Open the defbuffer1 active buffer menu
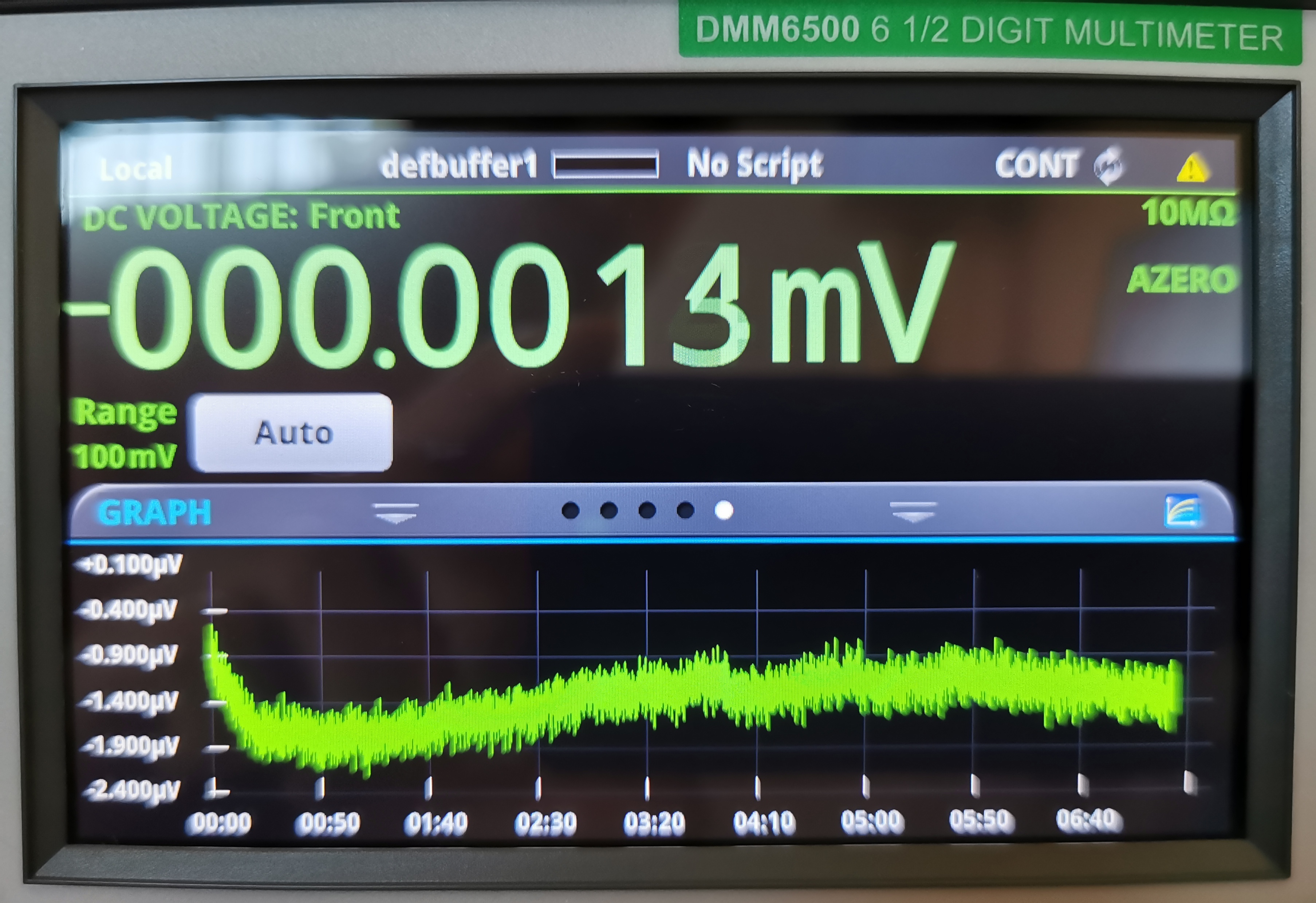 [x=459, y=166]
